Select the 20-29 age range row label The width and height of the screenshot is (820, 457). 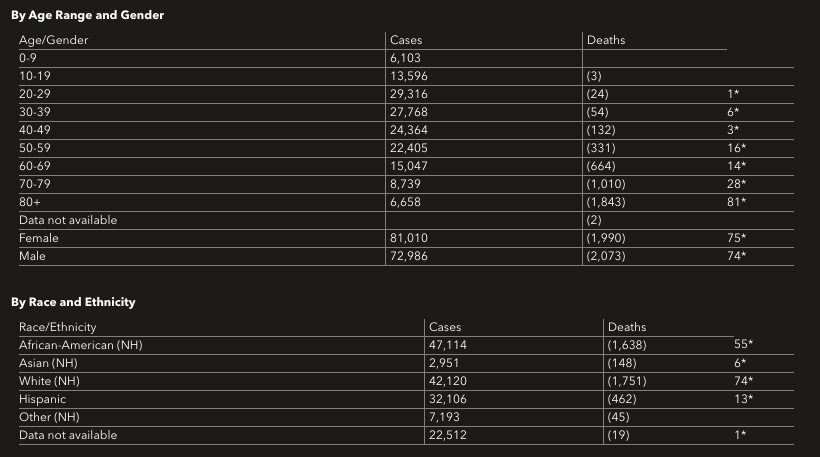36,94
